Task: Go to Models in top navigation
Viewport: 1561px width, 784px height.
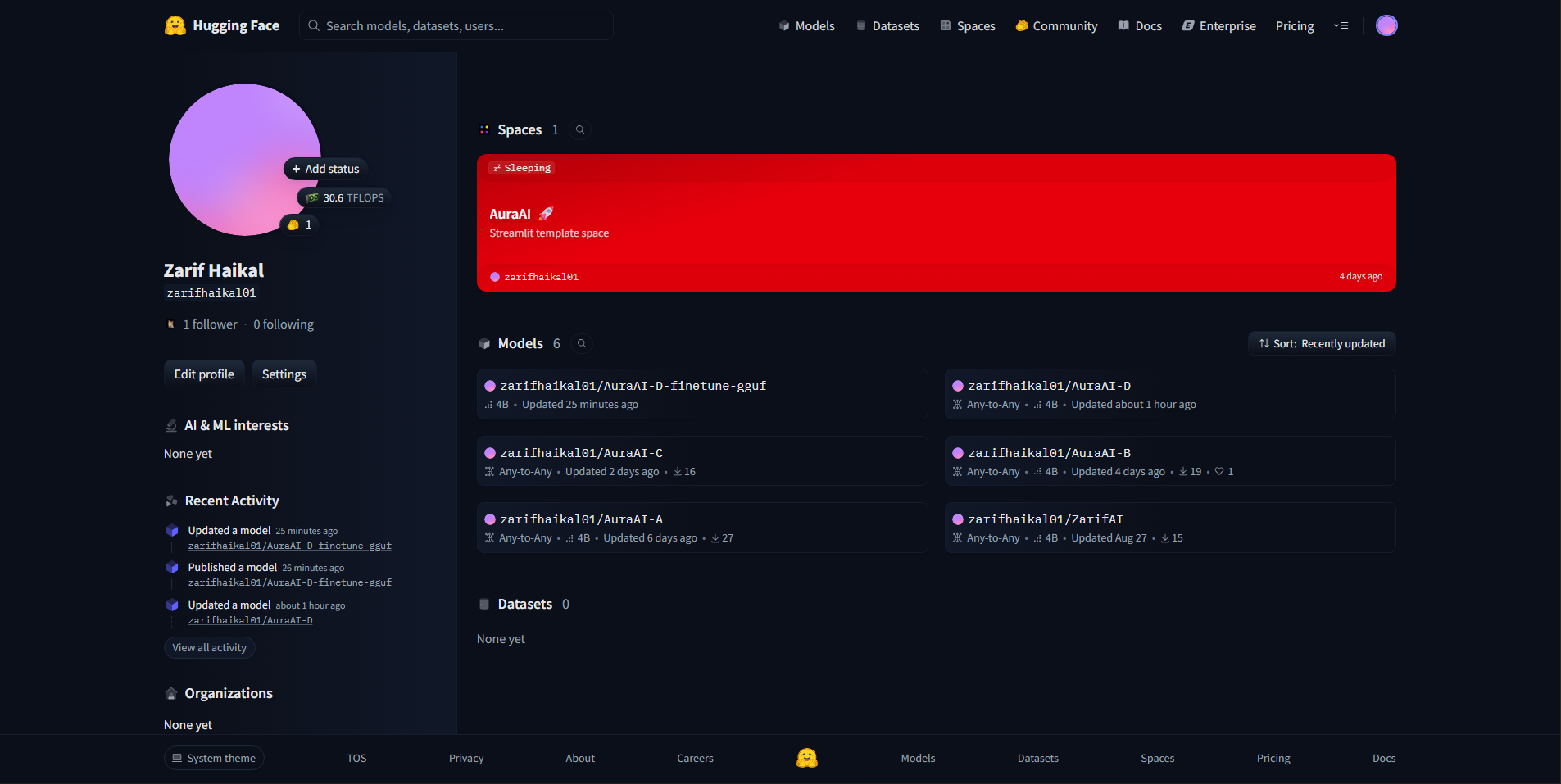Action: coord(806,25)
